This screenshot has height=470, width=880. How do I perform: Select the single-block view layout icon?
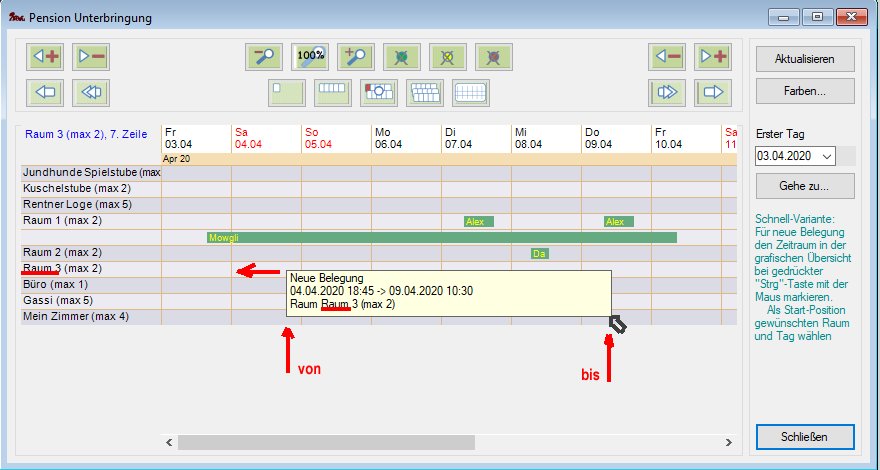click(288, 93)
